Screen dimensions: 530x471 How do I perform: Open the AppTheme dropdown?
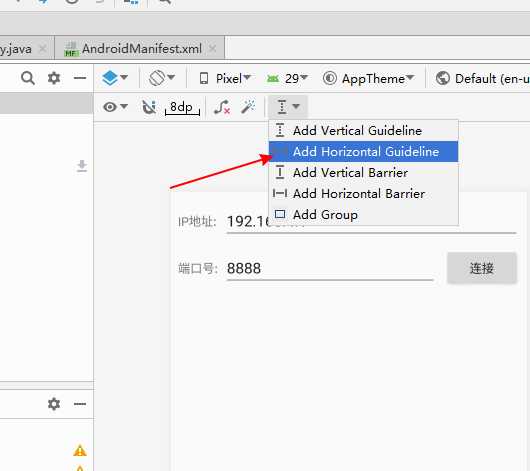368,78
